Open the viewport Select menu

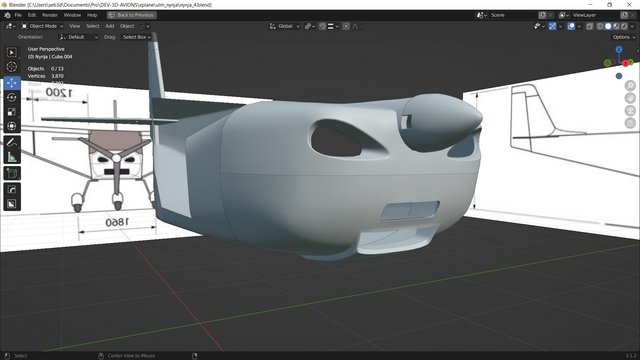(x=93, y=26)
